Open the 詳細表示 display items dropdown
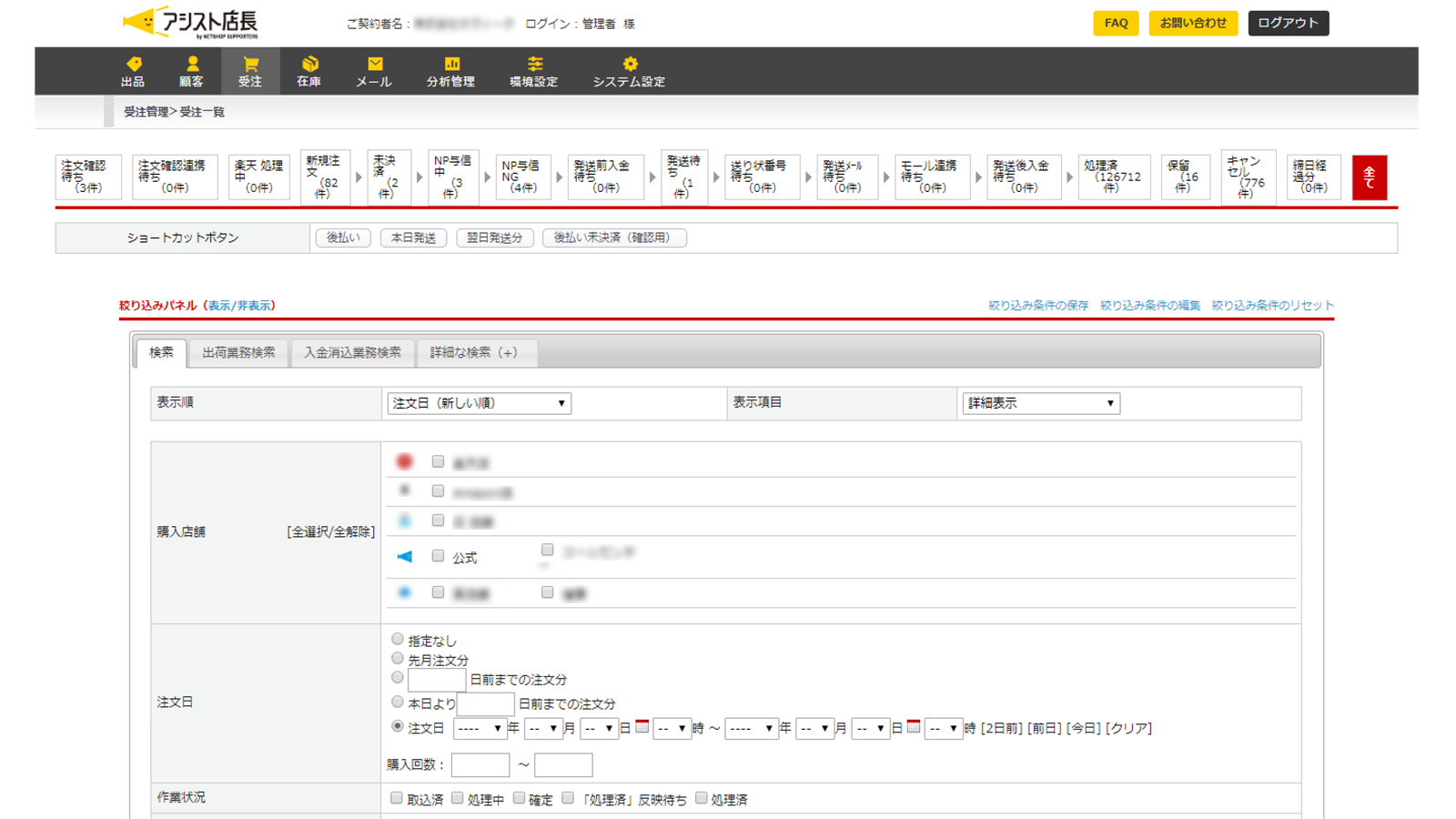Image resolution: width=1456 pixels, height=819 pixels. pos(1040,403)
